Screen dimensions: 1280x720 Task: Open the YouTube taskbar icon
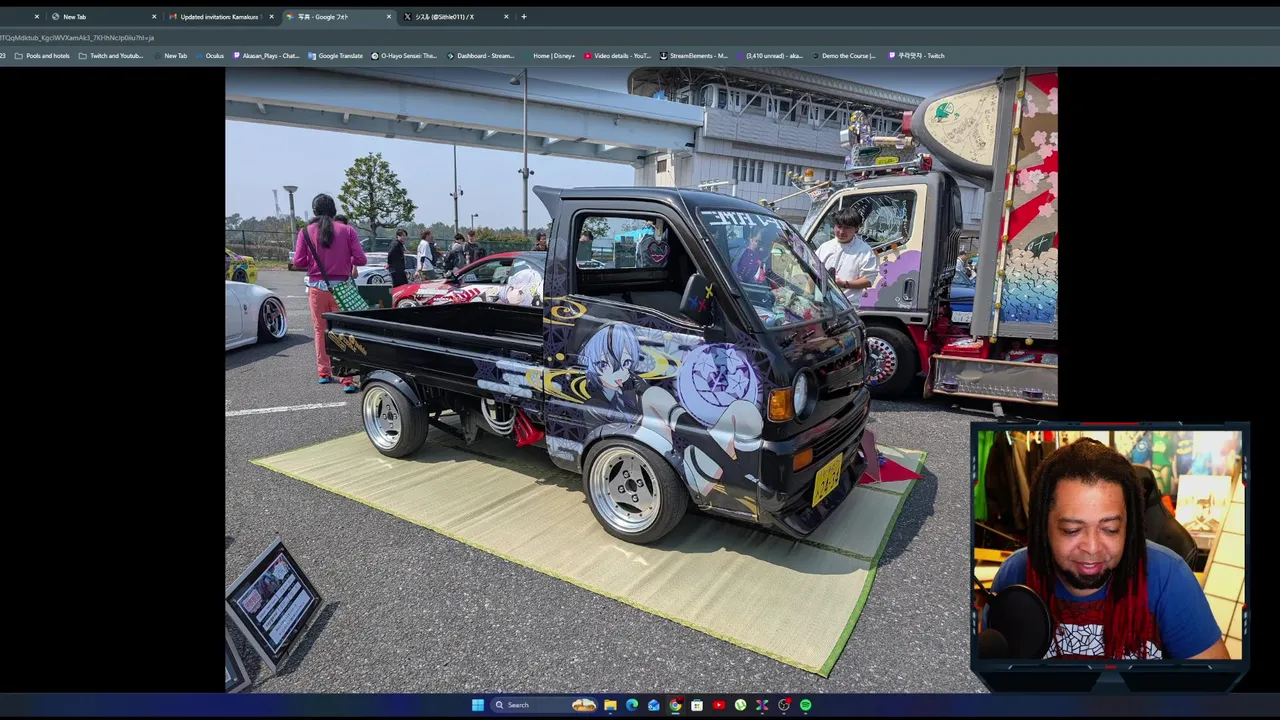click(718, 705)
